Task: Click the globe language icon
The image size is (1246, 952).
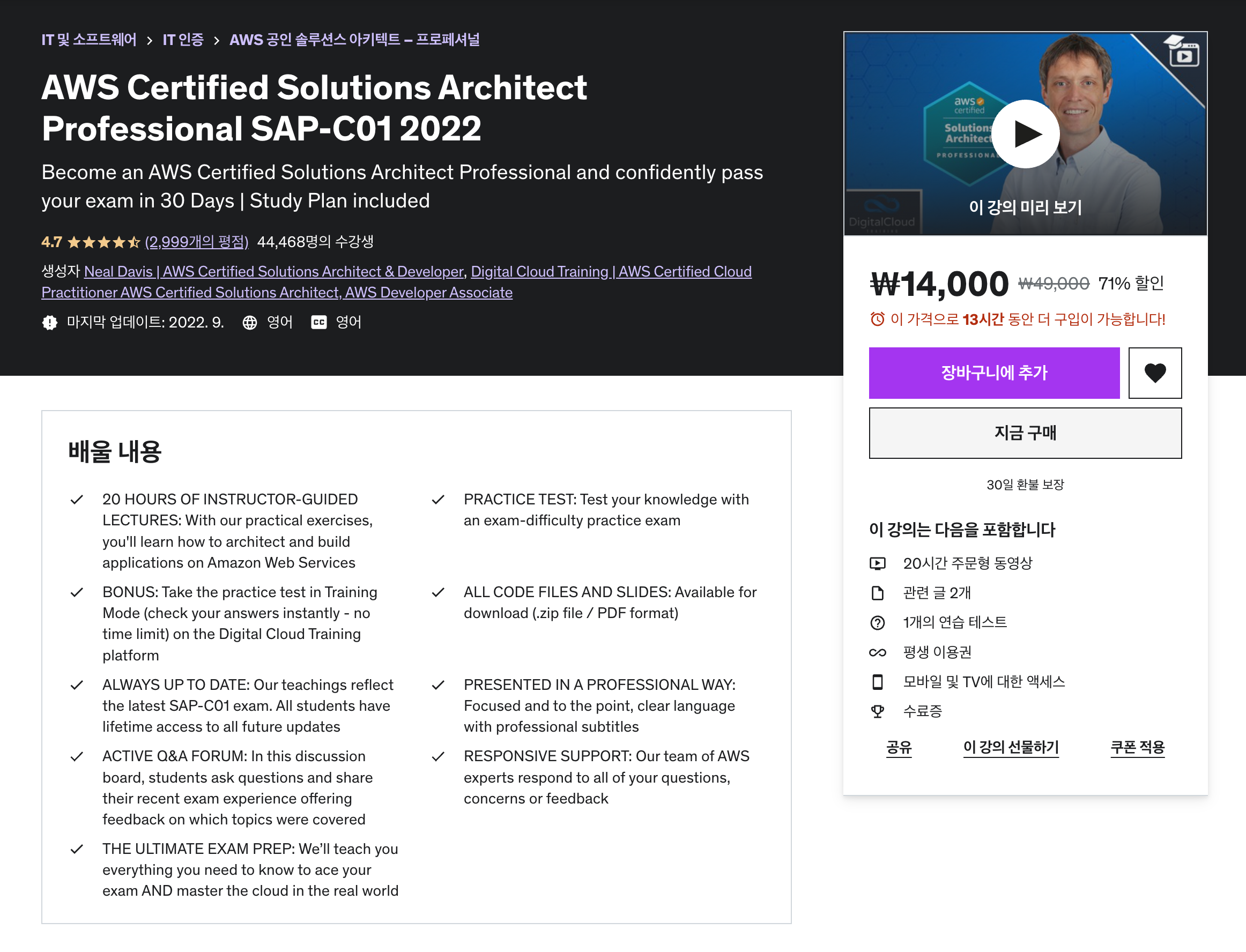Action: (x=249, y=323)
